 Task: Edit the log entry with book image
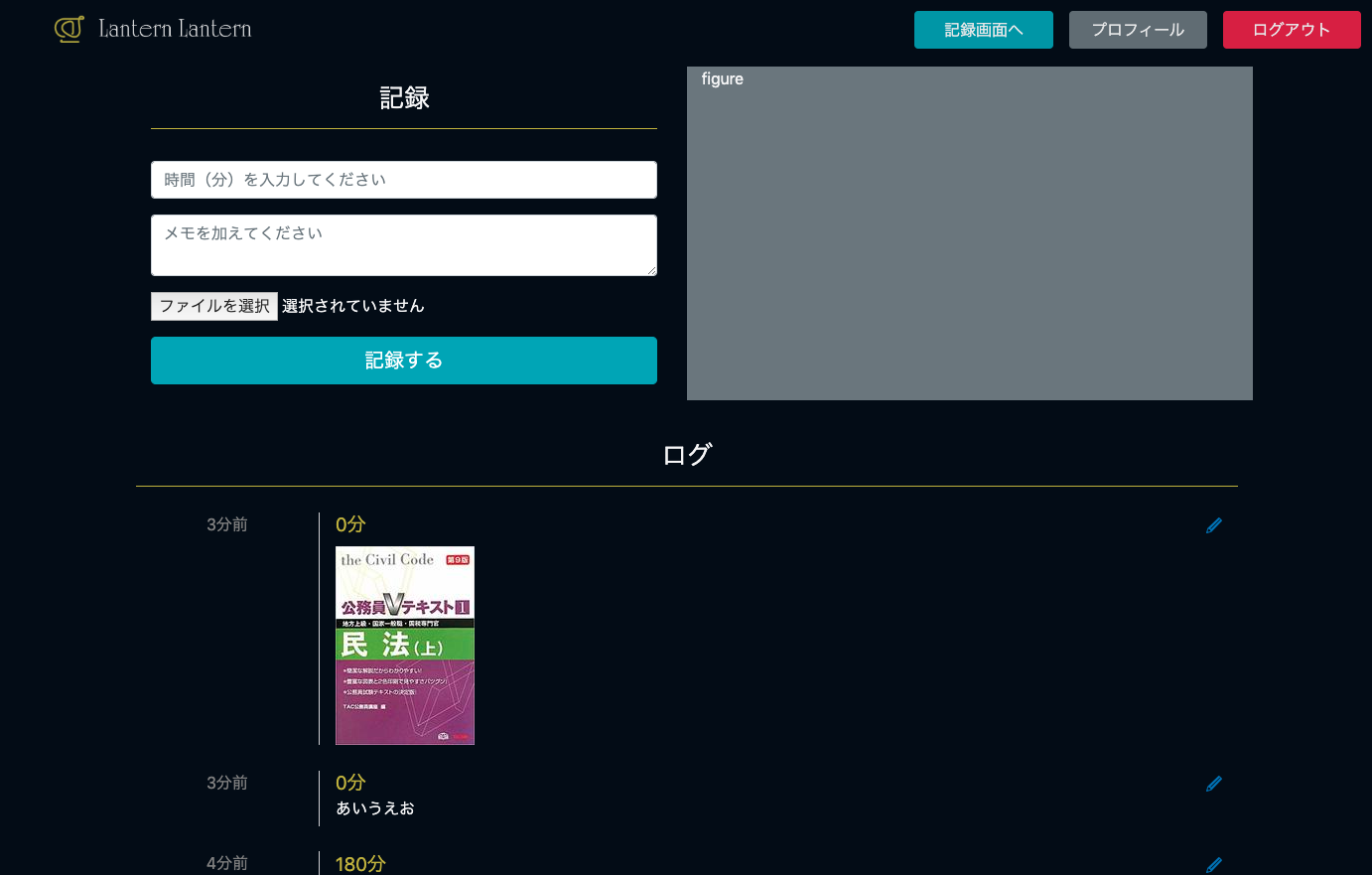point(1214,525)
